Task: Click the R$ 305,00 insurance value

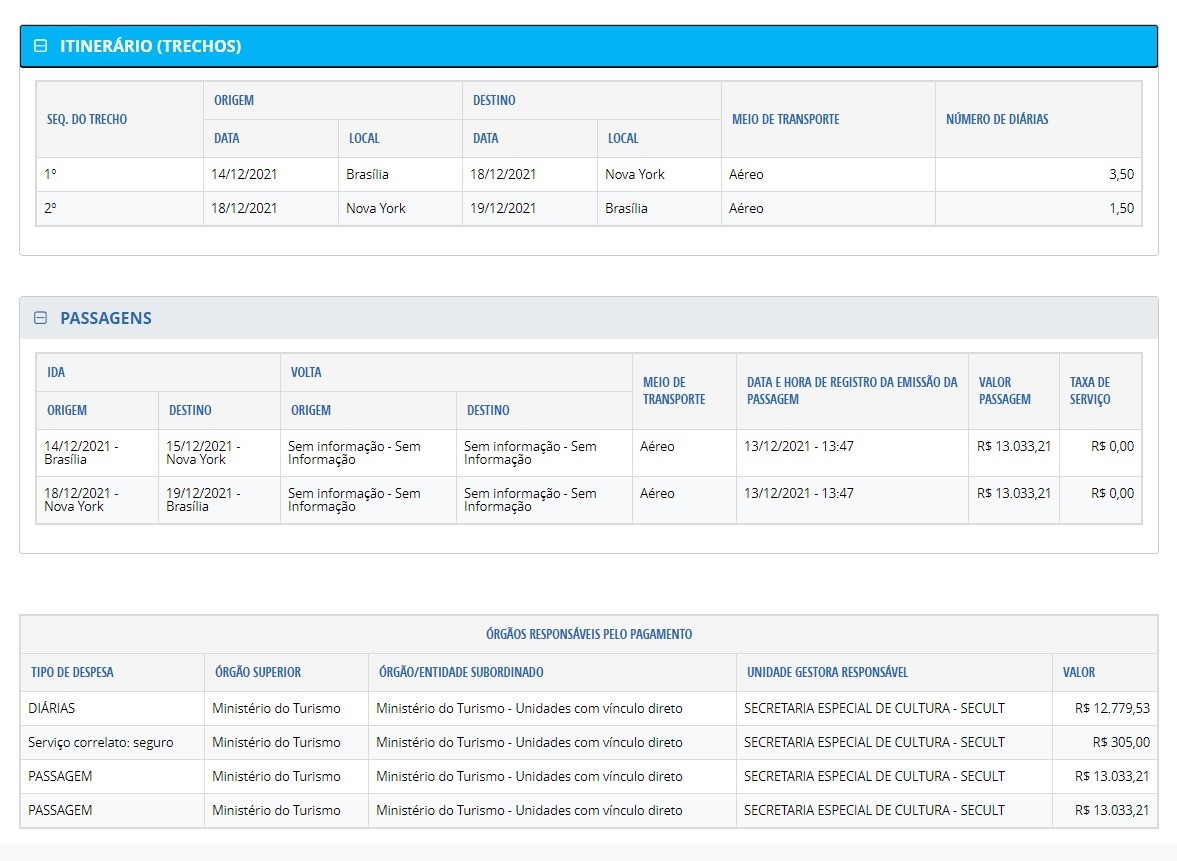Action: click(x=1121, y=742)
